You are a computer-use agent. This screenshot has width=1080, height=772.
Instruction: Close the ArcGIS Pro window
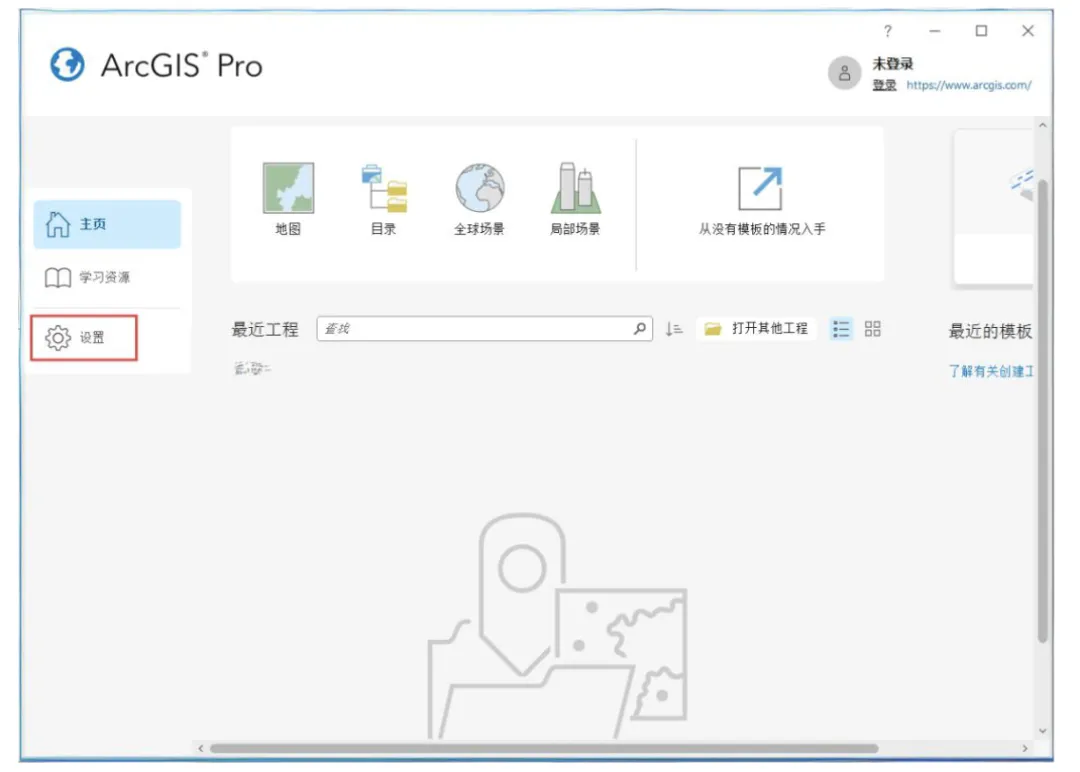click(x=1028, y=31)
